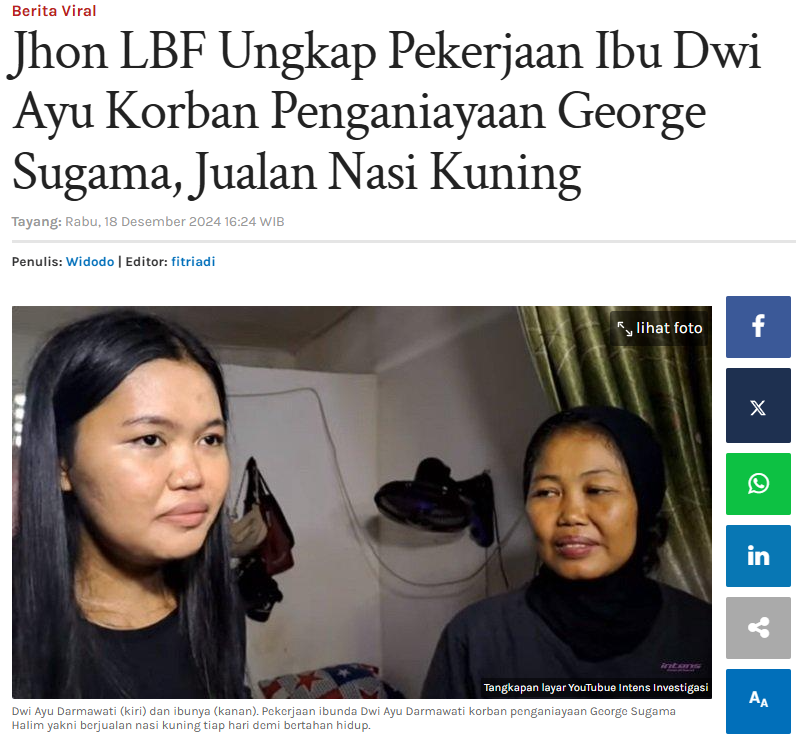The height and width of the screenshot is (739, 799).
Task: Send the article via WhatsApp
Action: click(758, 484)
